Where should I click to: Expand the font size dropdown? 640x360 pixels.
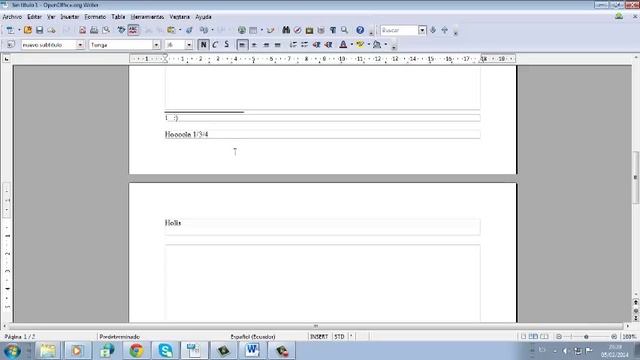click(189, 45)
